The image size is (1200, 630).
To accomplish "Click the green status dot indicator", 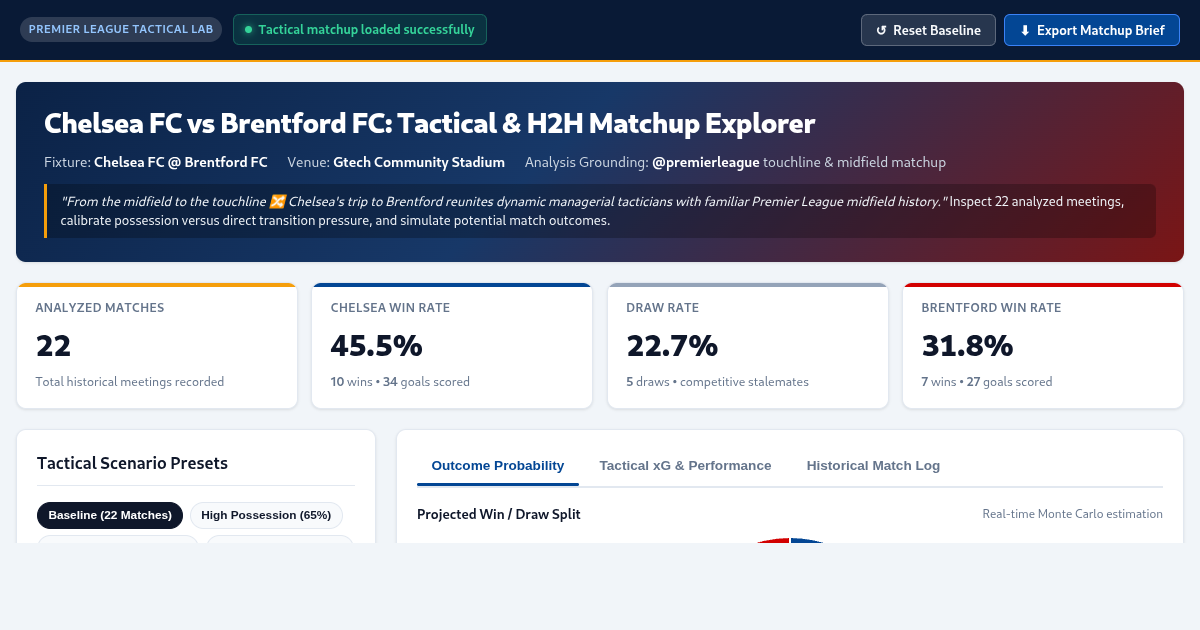I will click(x=248, y=30).
